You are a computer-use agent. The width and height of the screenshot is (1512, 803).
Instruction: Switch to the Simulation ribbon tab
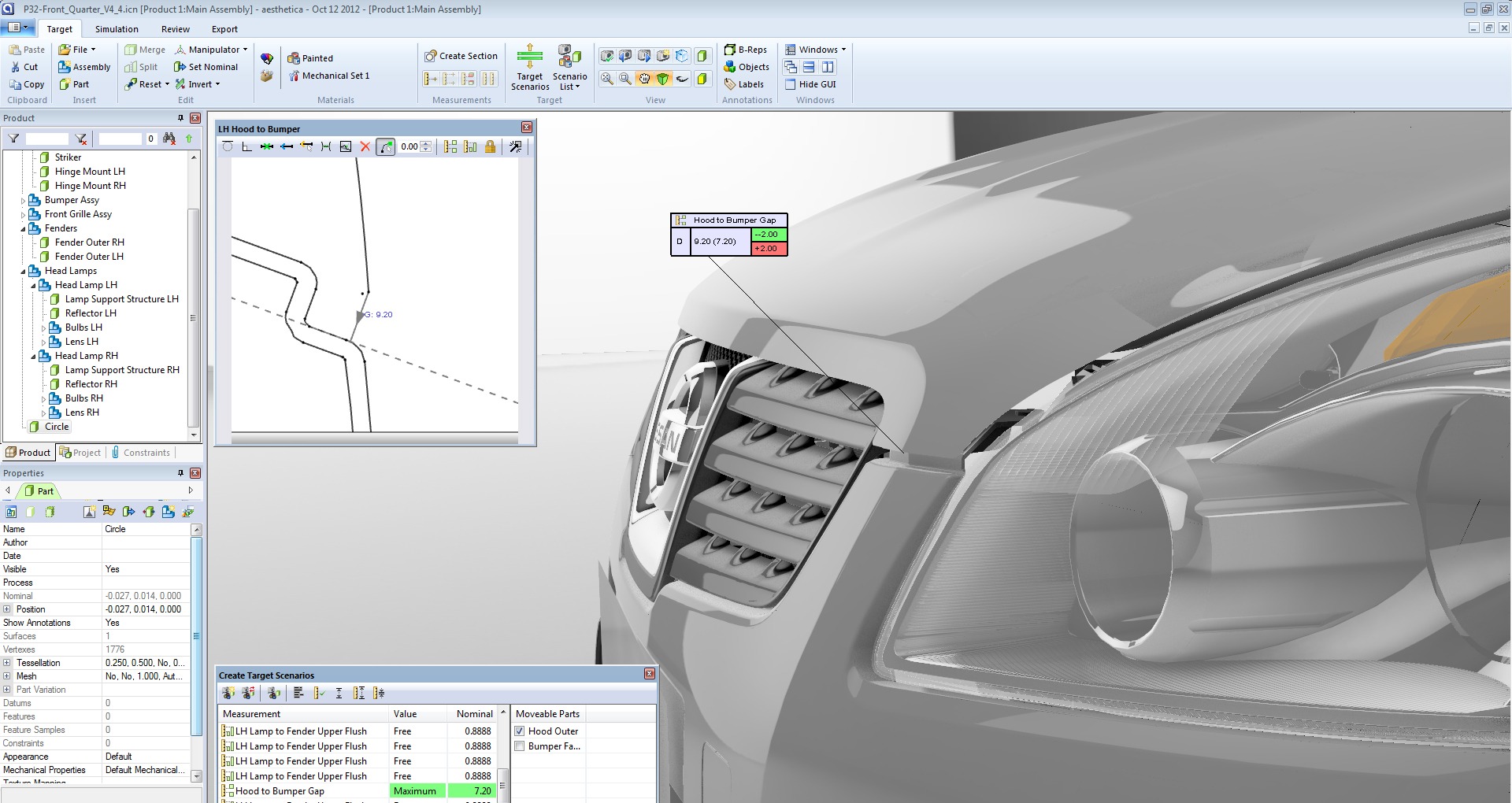pos(117,29)
